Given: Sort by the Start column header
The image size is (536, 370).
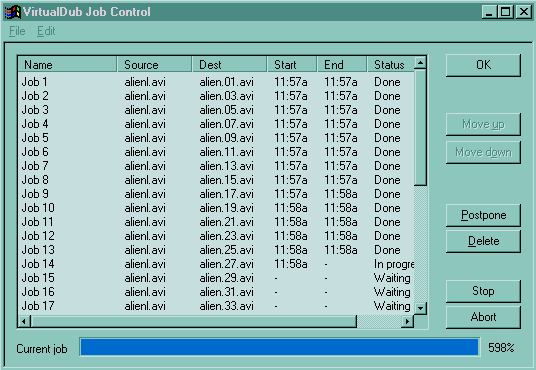Looking at the screenshot, I should [292, 65].
